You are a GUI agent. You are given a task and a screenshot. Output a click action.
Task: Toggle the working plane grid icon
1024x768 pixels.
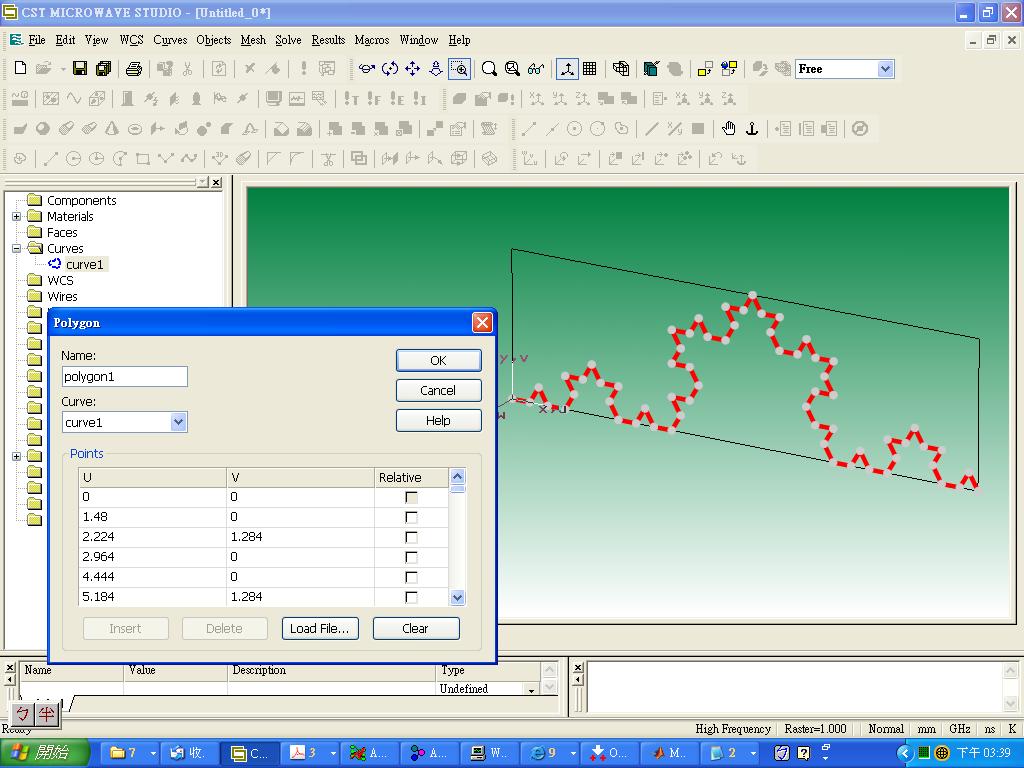point(589,68)
